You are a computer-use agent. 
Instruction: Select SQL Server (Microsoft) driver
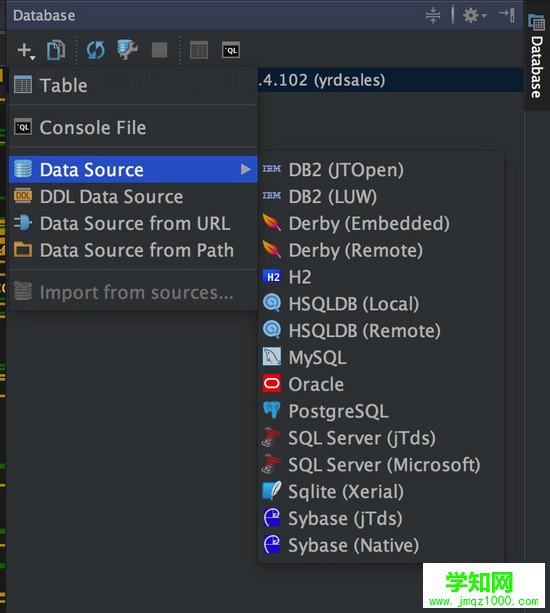(x=381, y=465)
